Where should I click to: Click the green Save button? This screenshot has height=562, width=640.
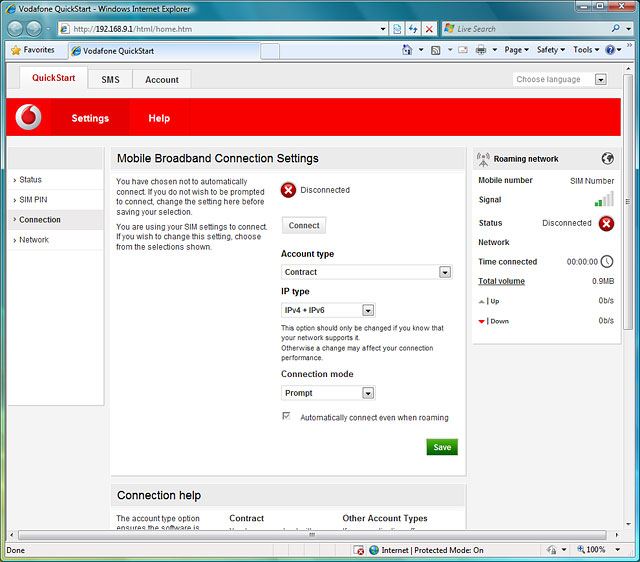click(441, 447)
